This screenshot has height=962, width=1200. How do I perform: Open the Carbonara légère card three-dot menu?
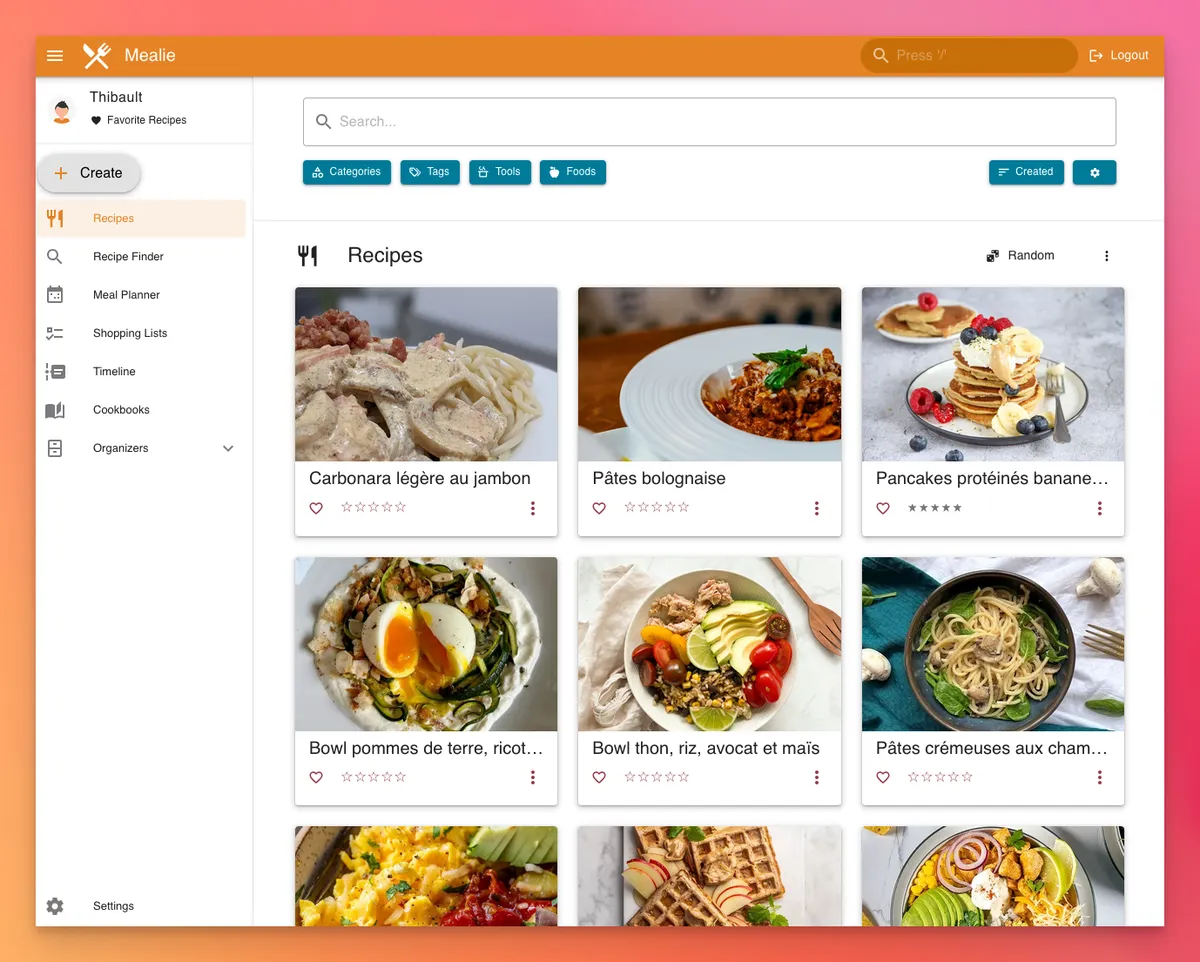click(x=533, y=508)
